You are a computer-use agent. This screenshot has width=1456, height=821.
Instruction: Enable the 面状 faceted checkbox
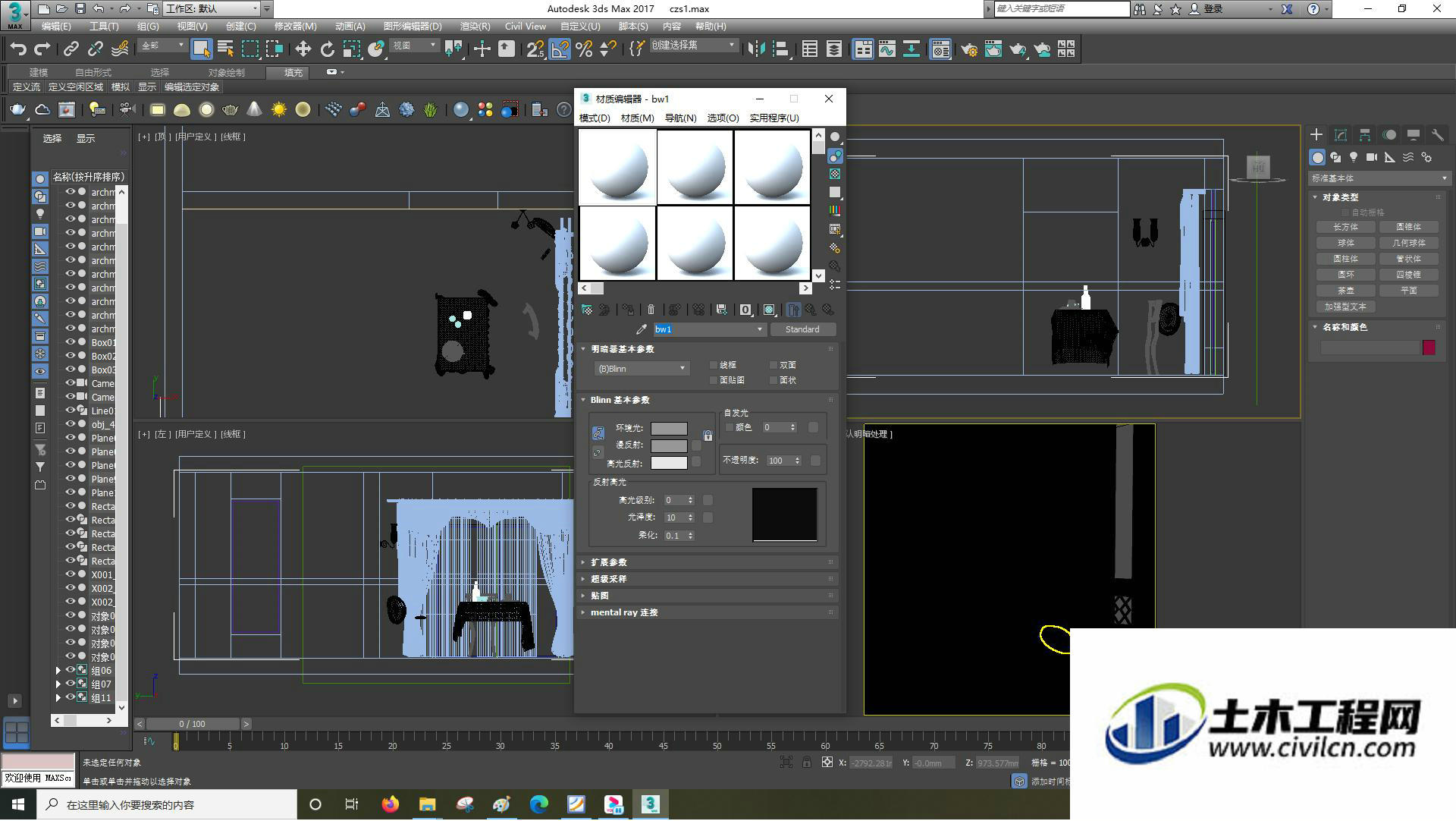(x=773, y=380)
